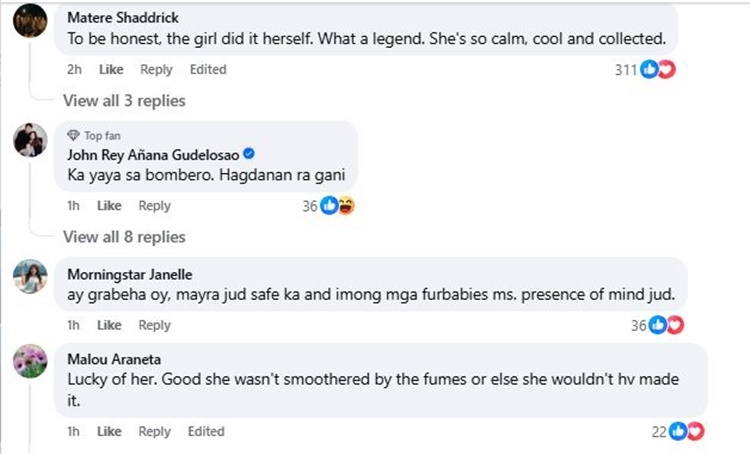Click Malou Araneta's flower avatar

click(x=30, y=362)
